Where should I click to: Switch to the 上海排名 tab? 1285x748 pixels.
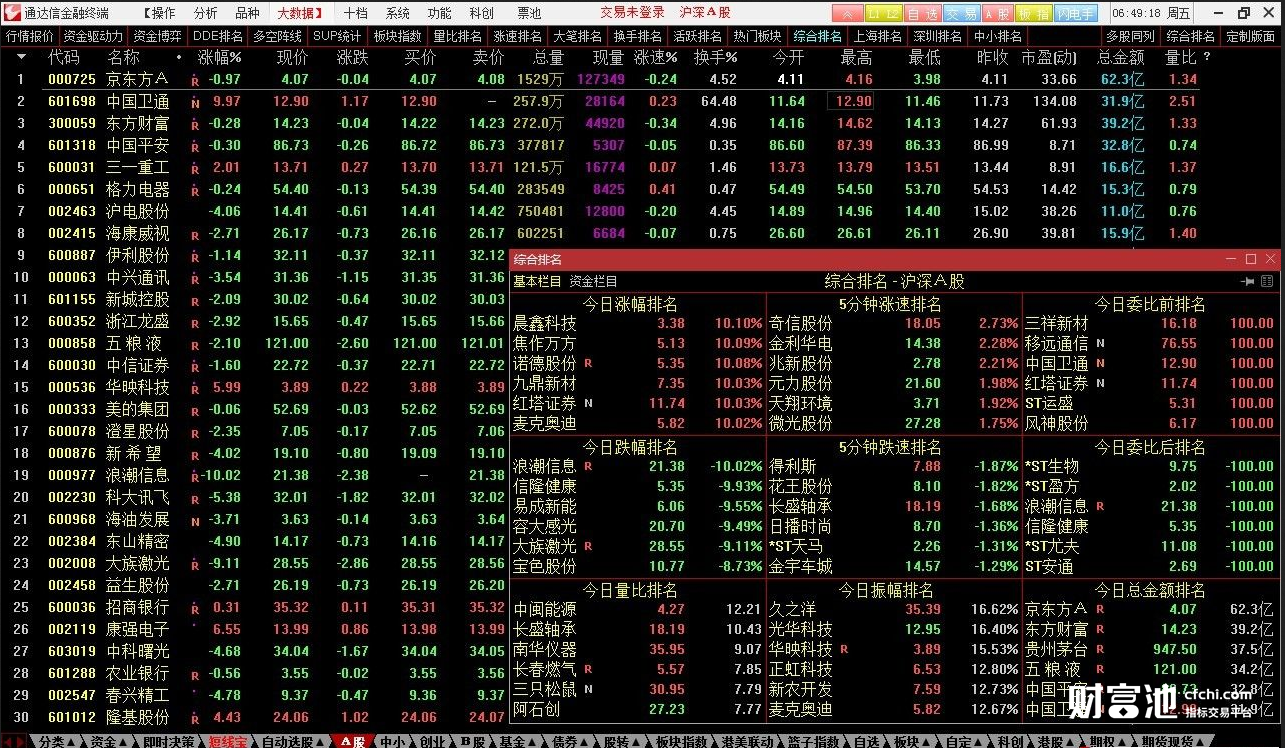click(x=878, y=36)
